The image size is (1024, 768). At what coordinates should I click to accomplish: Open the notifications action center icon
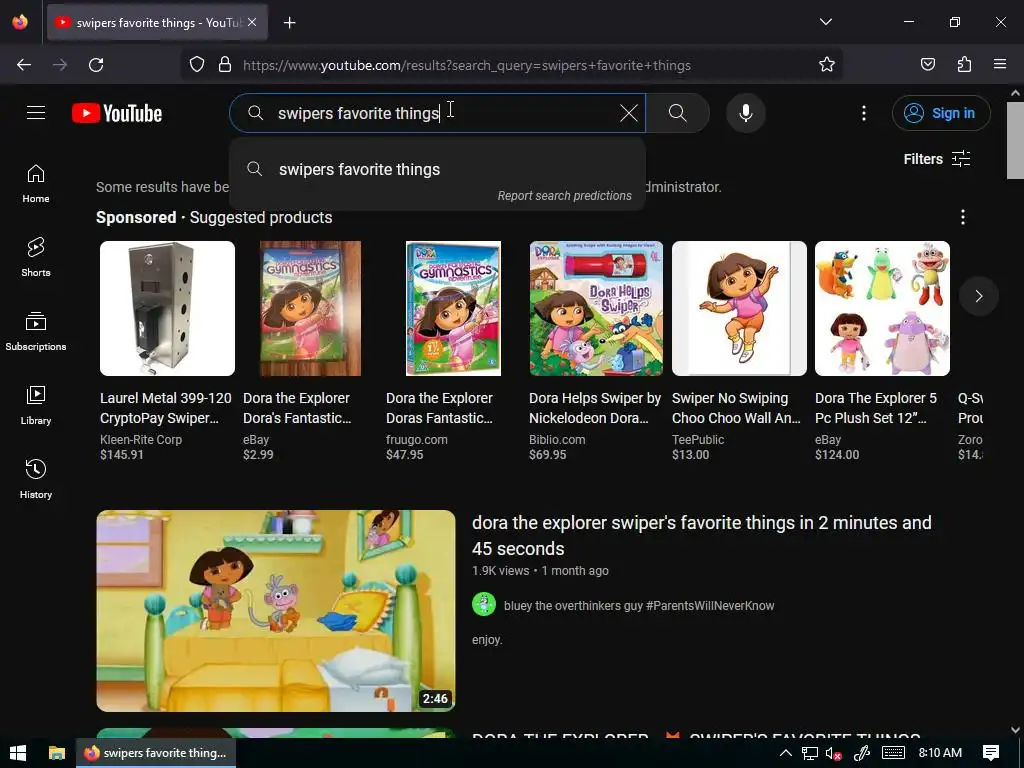pyautogui.click(x=991, y=753)
